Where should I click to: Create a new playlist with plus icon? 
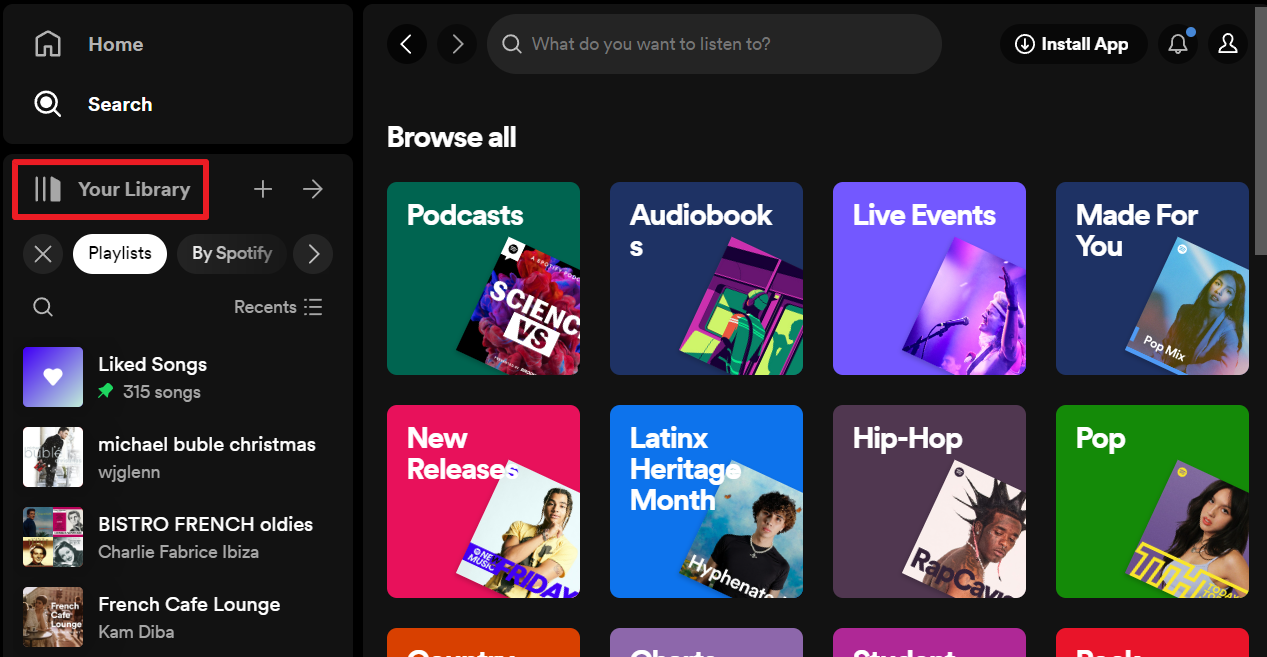tap(263, 189)
